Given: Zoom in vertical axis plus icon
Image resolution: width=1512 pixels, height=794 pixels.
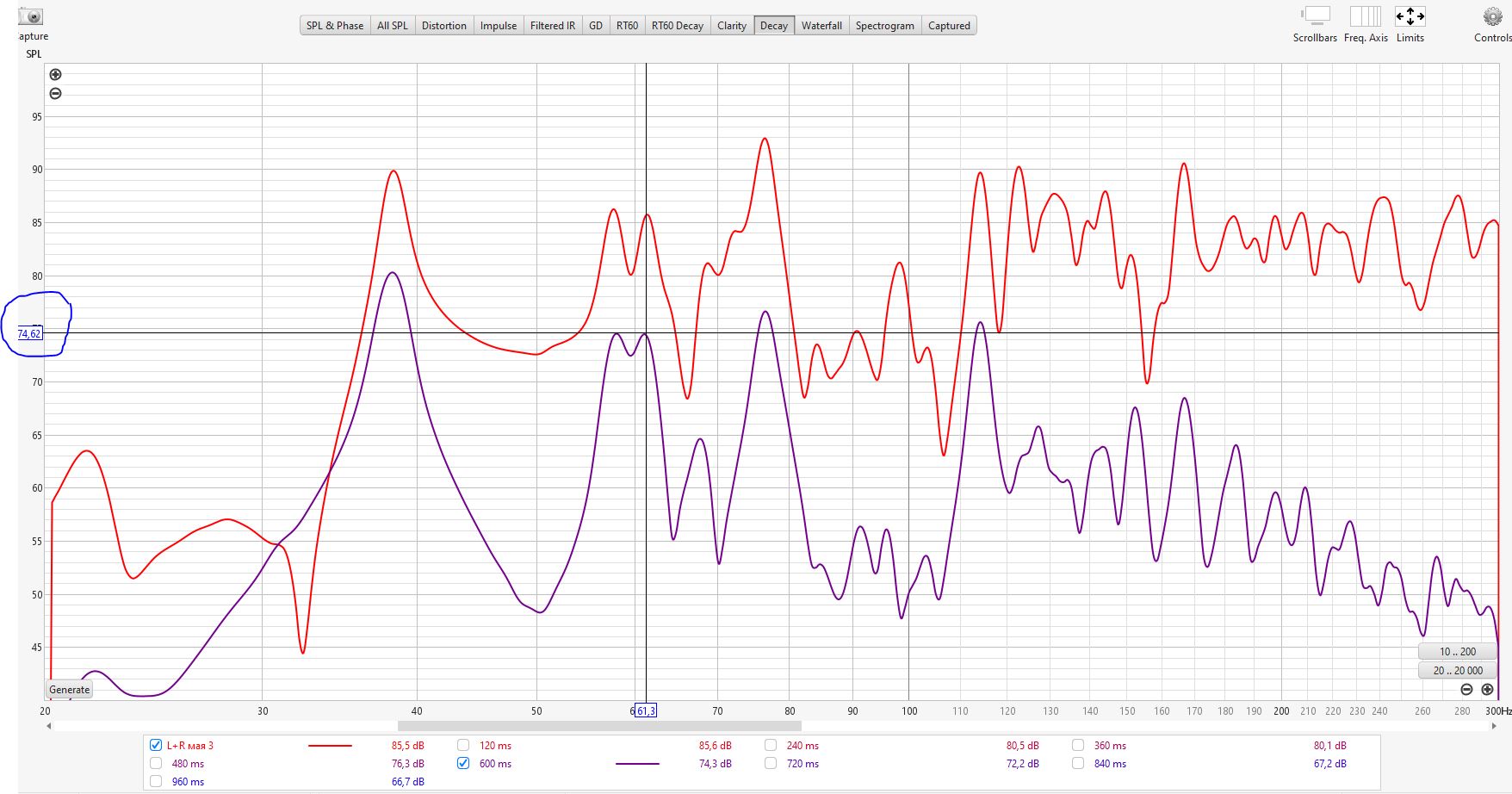Looking at the screenshot, I should (x=56, y=75).
